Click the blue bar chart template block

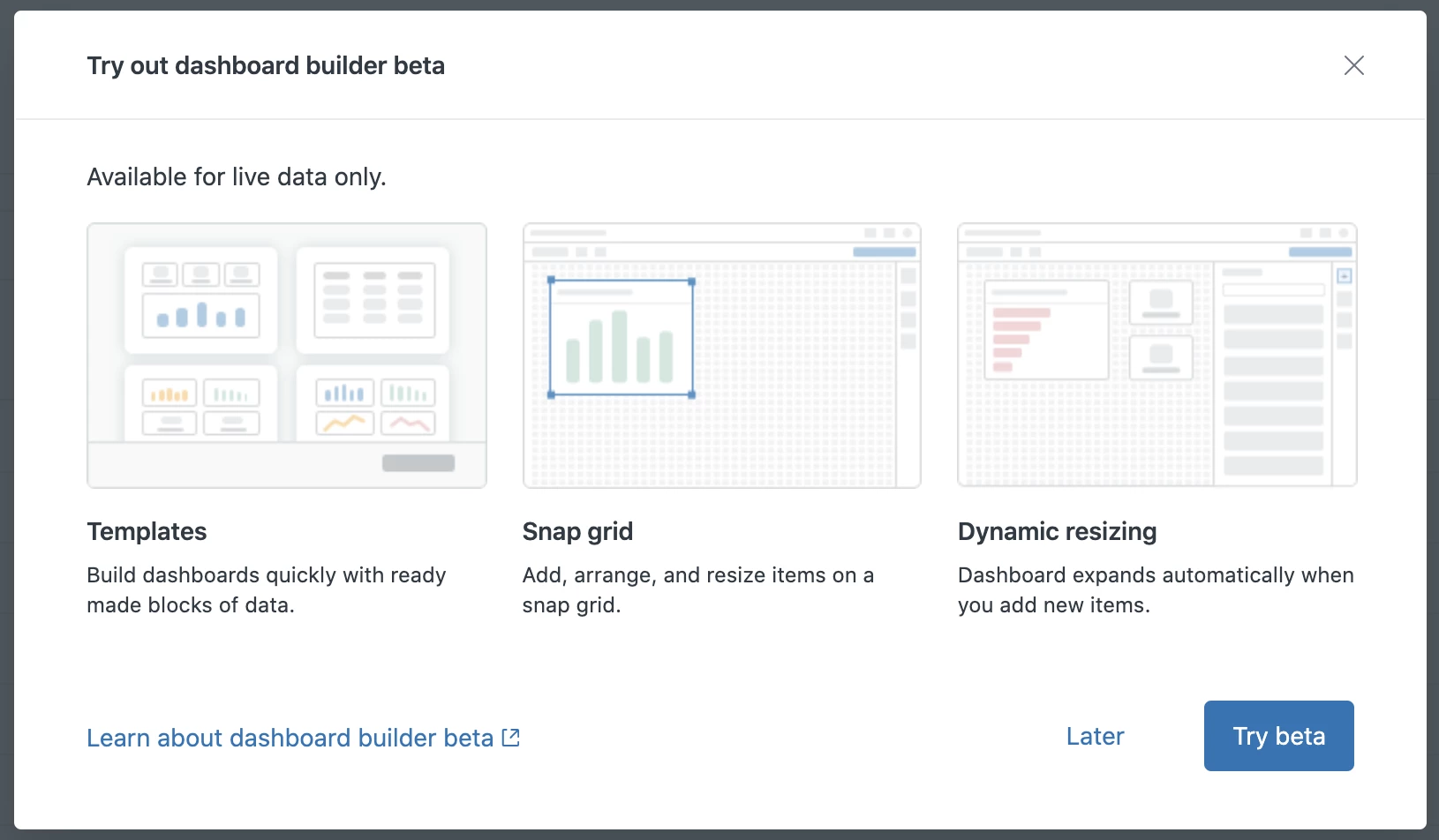201,315
